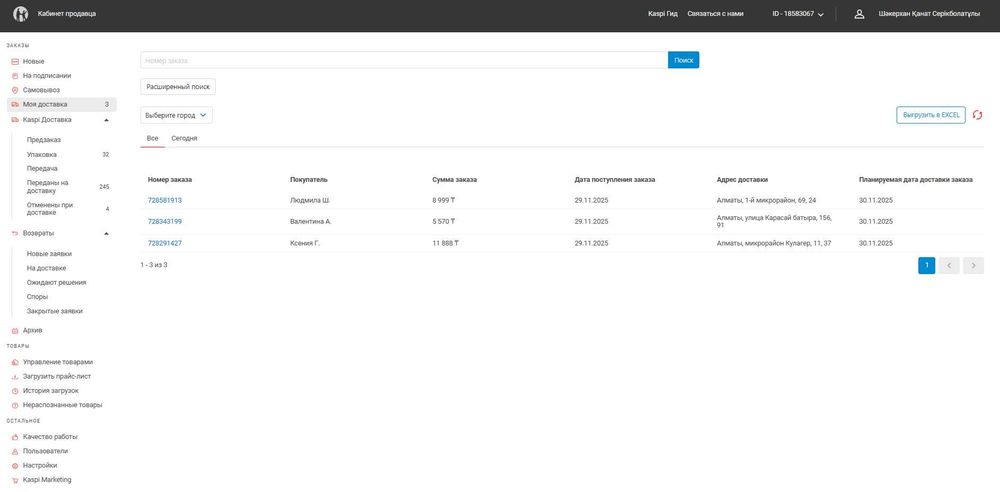Click the Kaspi Доставка truck icon
The width and height of the screenshot is (1000, 492).
click(x=15, y=120)
